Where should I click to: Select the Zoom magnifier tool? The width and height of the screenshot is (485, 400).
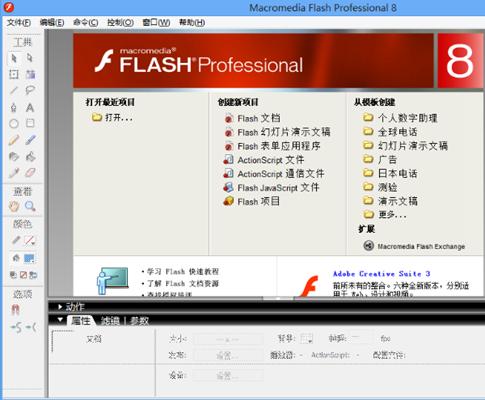pos(30,206)
